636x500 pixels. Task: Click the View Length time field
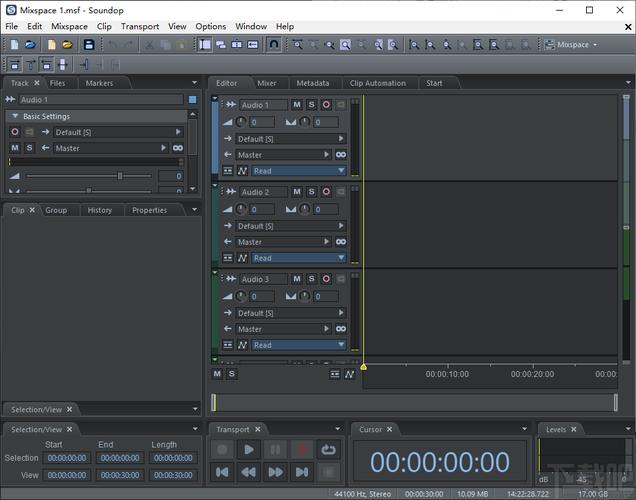(x=173, y=475)
